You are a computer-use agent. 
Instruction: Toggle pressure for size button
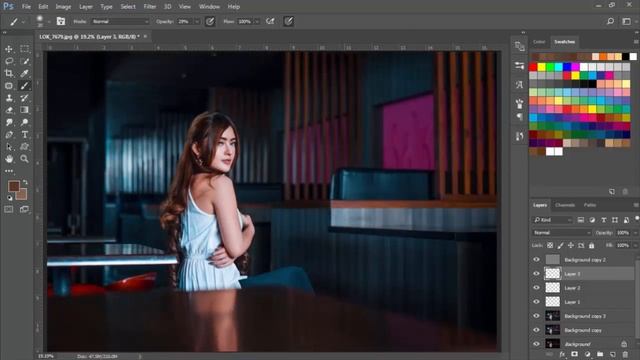pyautogui.click(x=289, y=21)
